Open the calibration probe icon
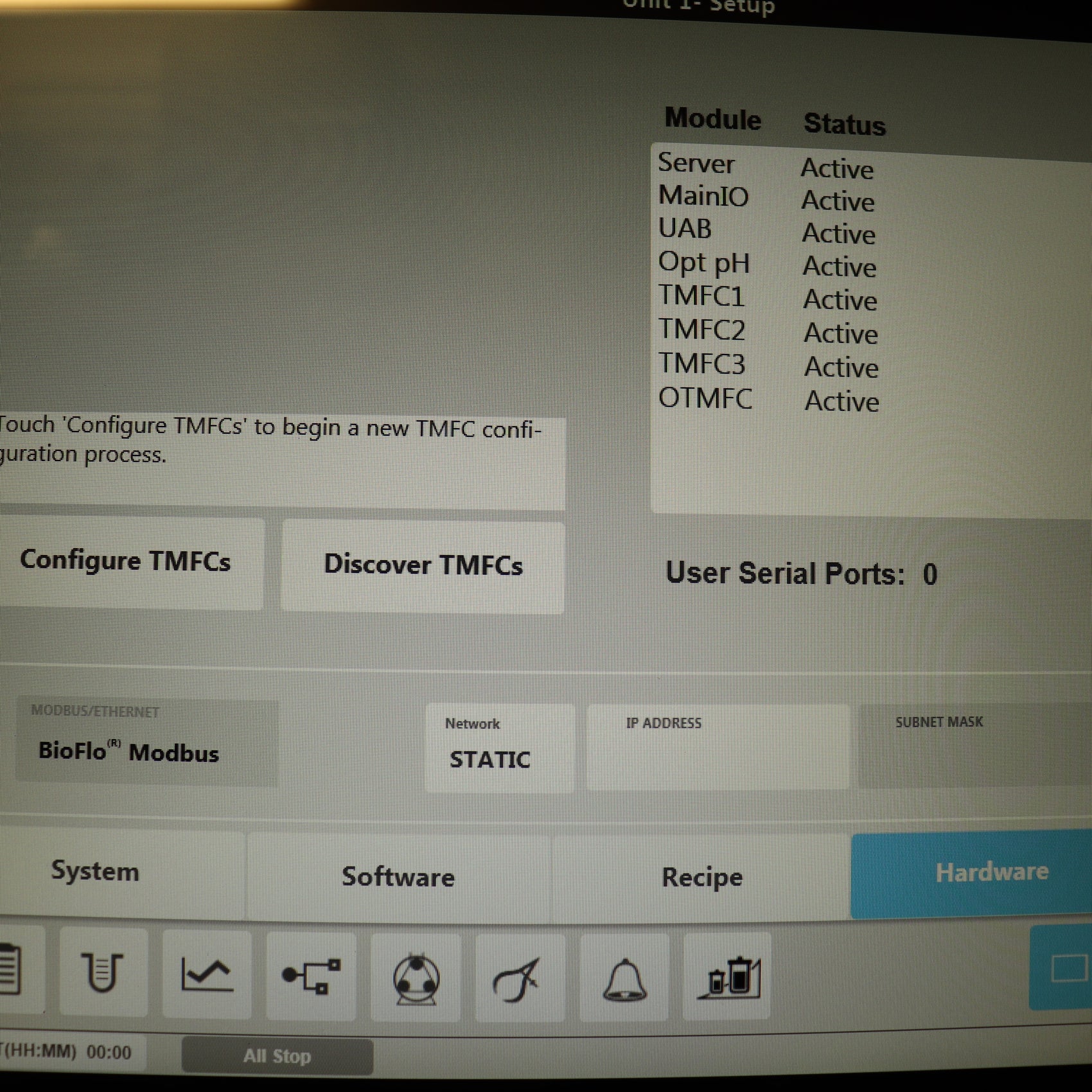 click(x=519, y=979)
